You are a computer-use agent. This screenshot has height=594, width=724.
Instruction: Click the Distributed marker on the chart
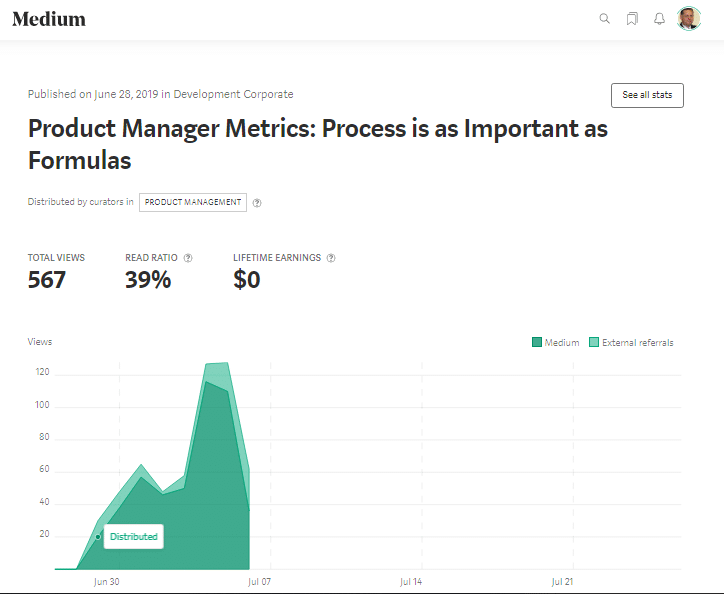[98, 537]
